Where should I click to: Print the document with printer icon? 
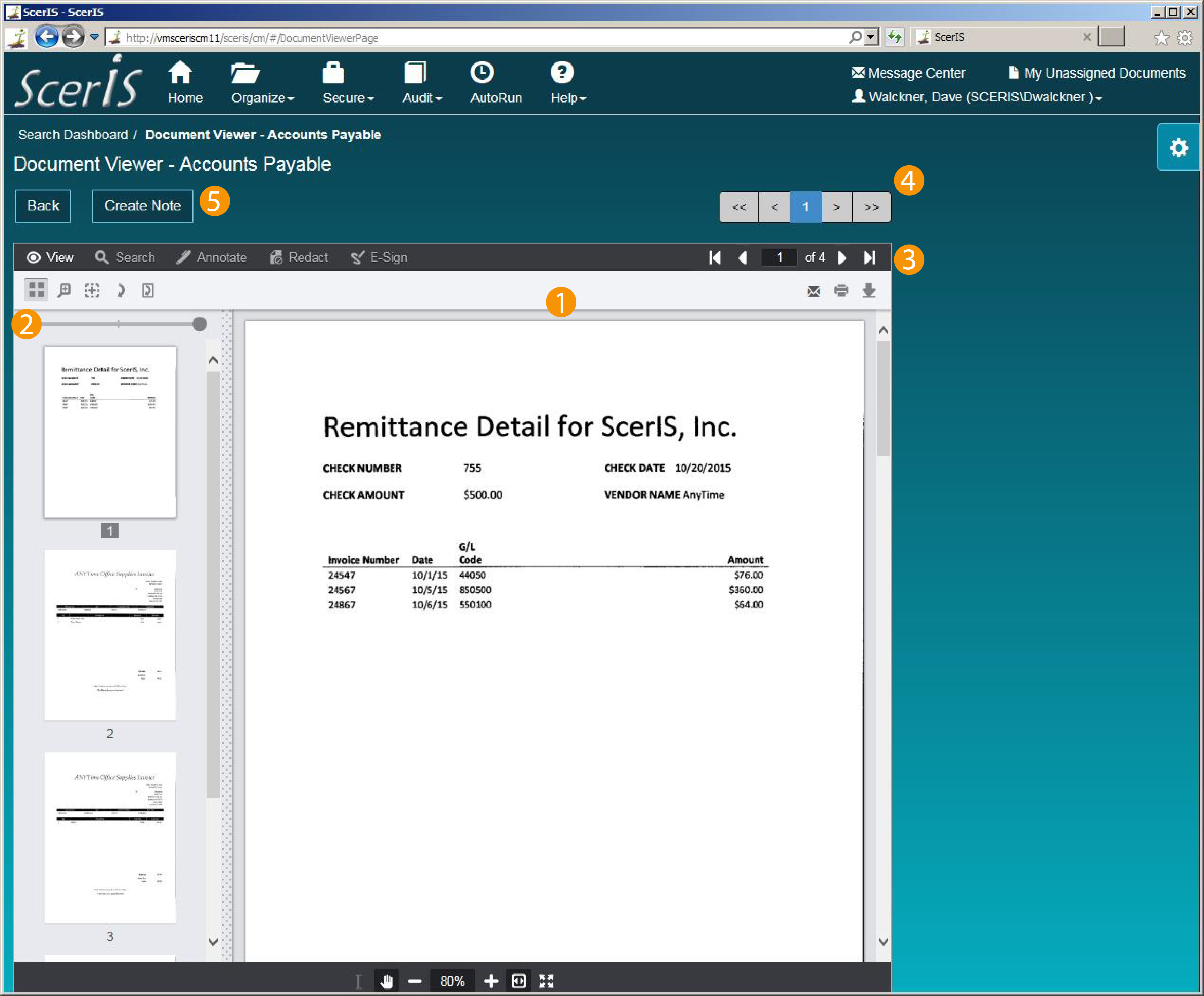coord(841,291)
